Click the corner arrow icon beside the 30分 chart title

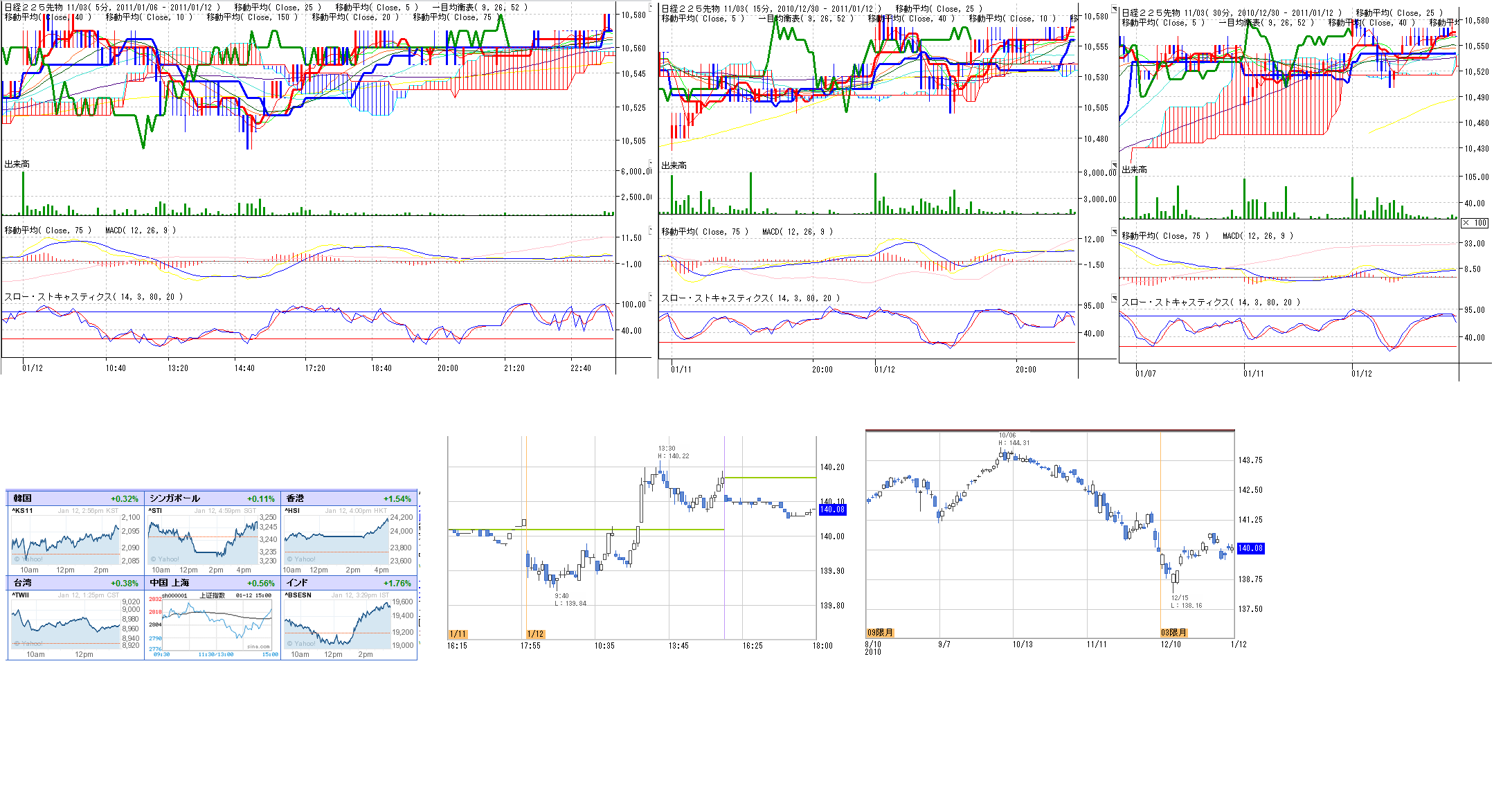tap(1114, 9)
